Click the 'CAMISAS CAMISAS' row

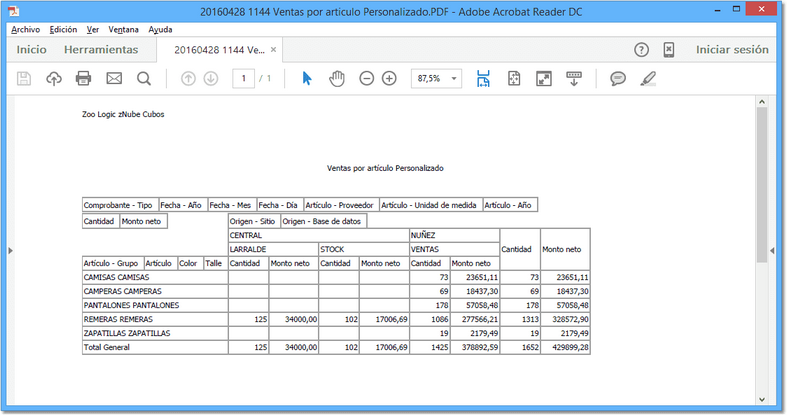[155, 278]
